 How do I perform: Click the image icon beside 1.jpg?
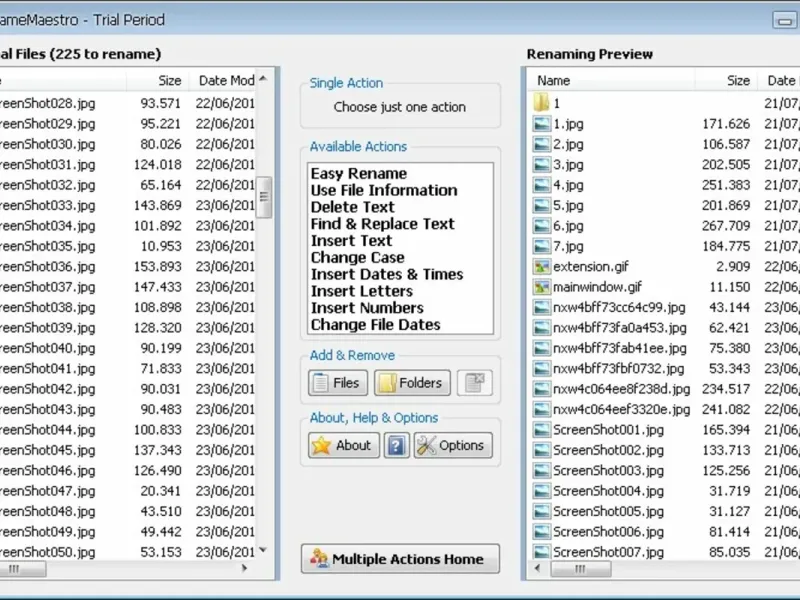coord(541,123)
